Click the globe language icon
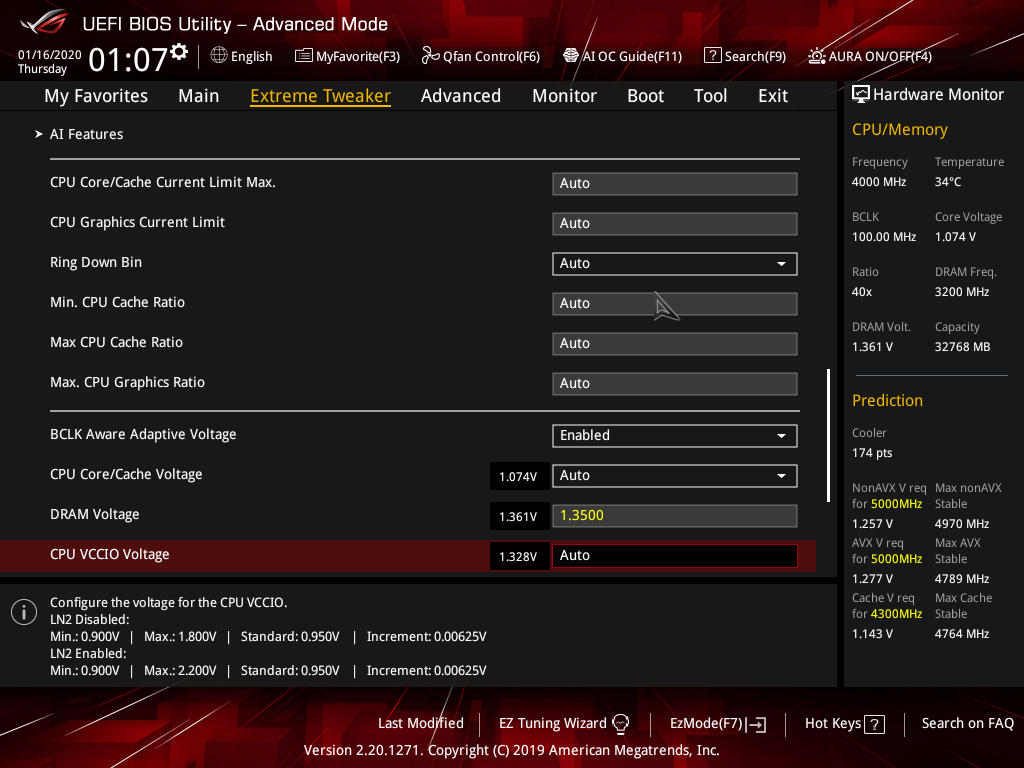The width and height of the screenshot is (1024, 768). (x=219, y=56)
